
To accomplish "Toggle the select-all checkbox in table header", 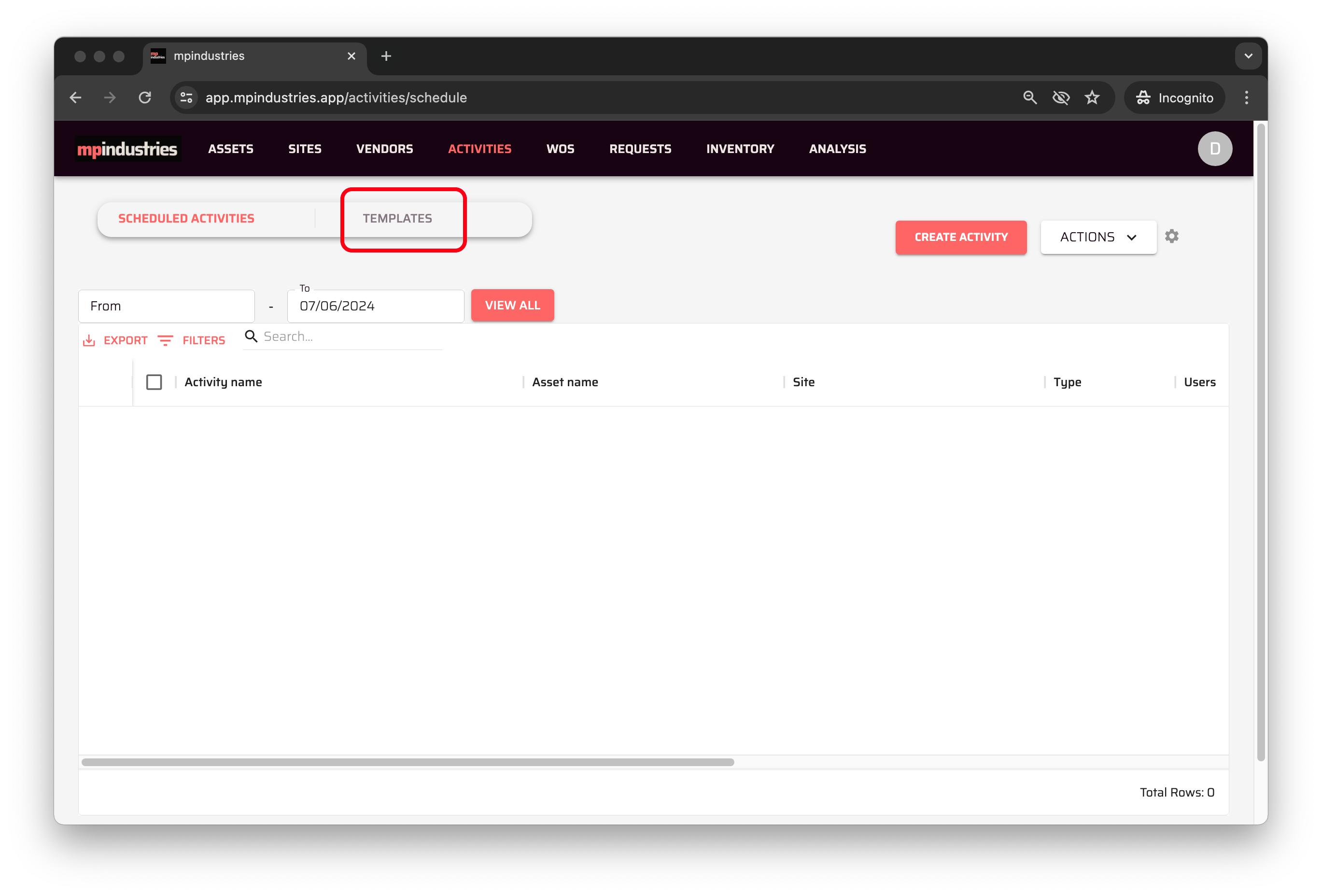I will (154, 382).
